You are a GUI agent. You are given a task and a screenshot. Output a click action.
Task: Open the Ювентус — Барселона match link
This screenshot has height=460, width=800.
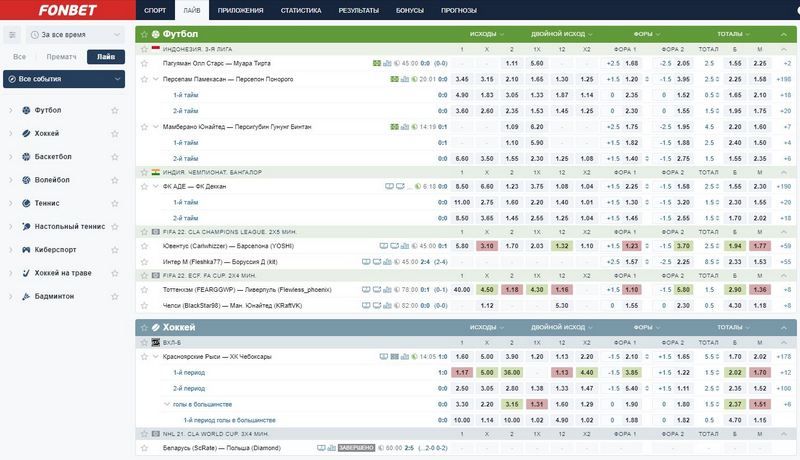pos(228,246)
